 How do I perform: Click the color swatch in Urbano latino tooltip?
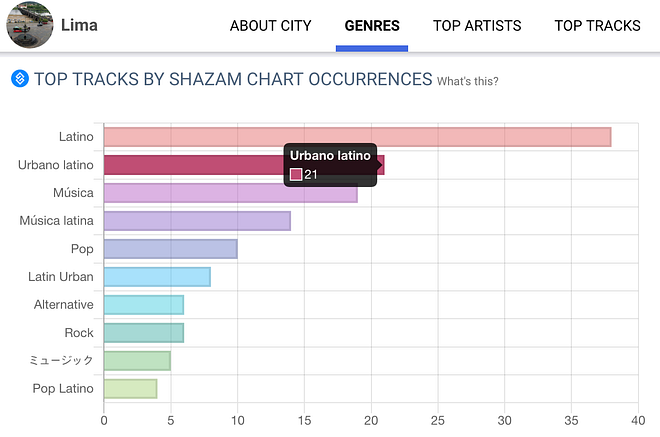click(296, 175)
